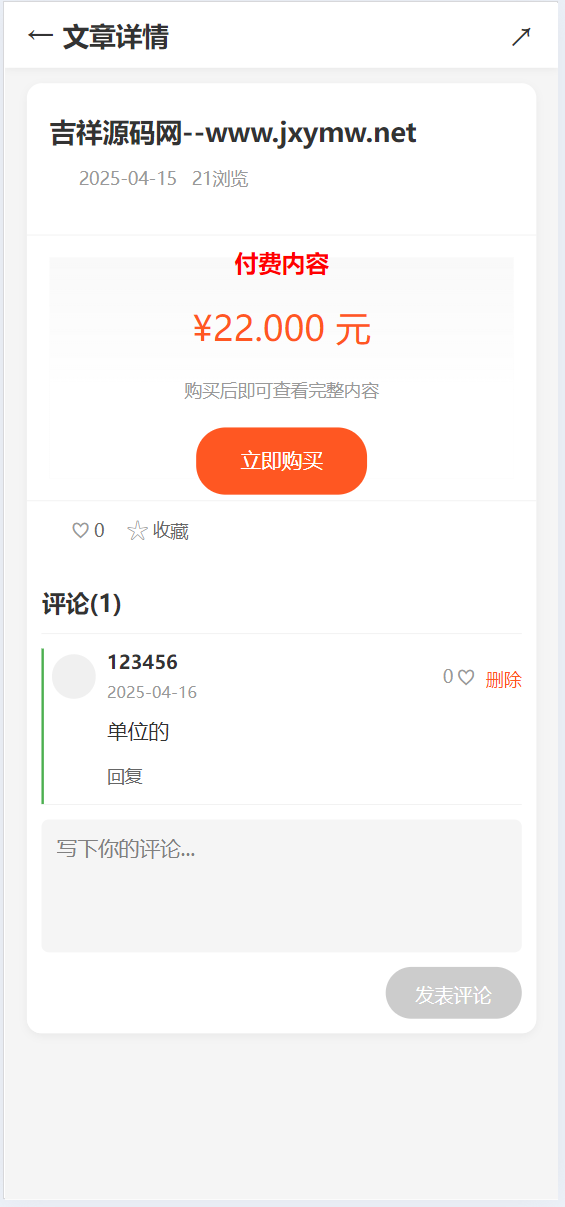Screen dimensions: 565x1207
Task: Click the 收藏 label to bookmark
Action: click(171, 531)
